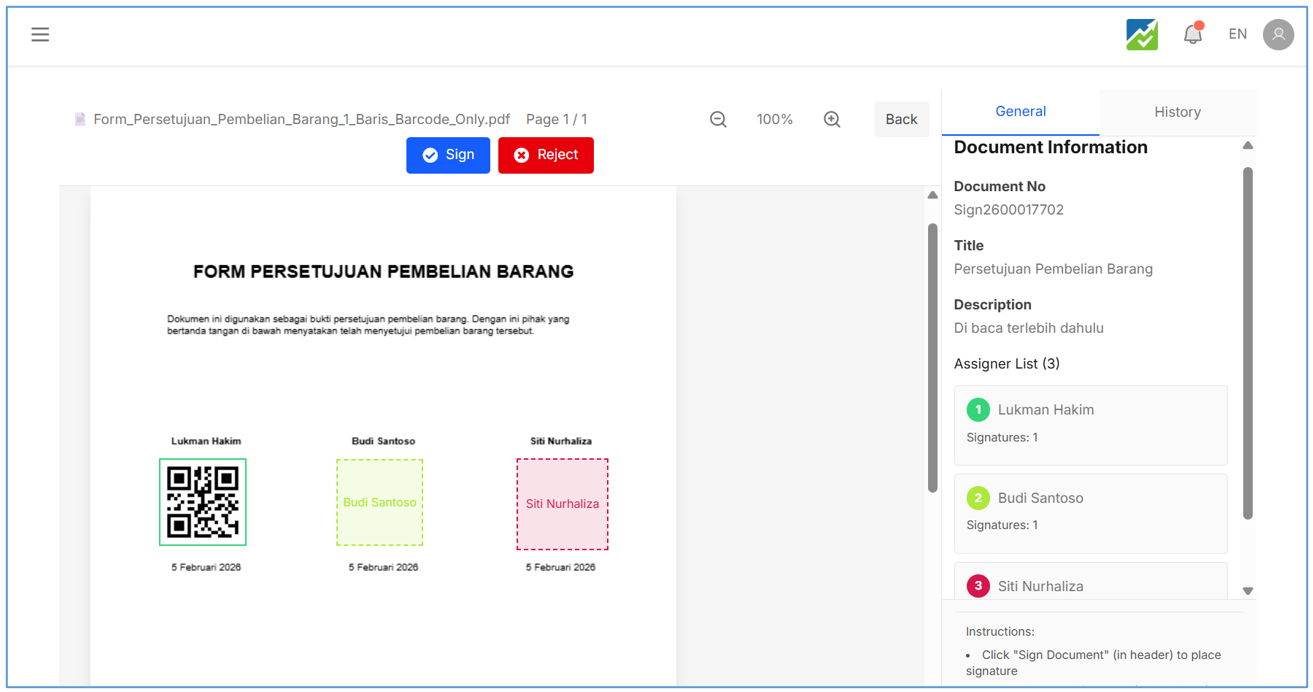Open the user profile avatar
Image resolution: width=1313 pixels, height=692 pixels.
click(1278, 35)
